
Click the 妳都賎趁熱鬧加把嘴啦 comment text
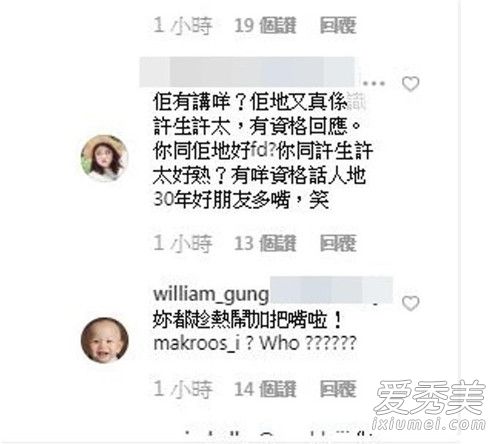247,320
